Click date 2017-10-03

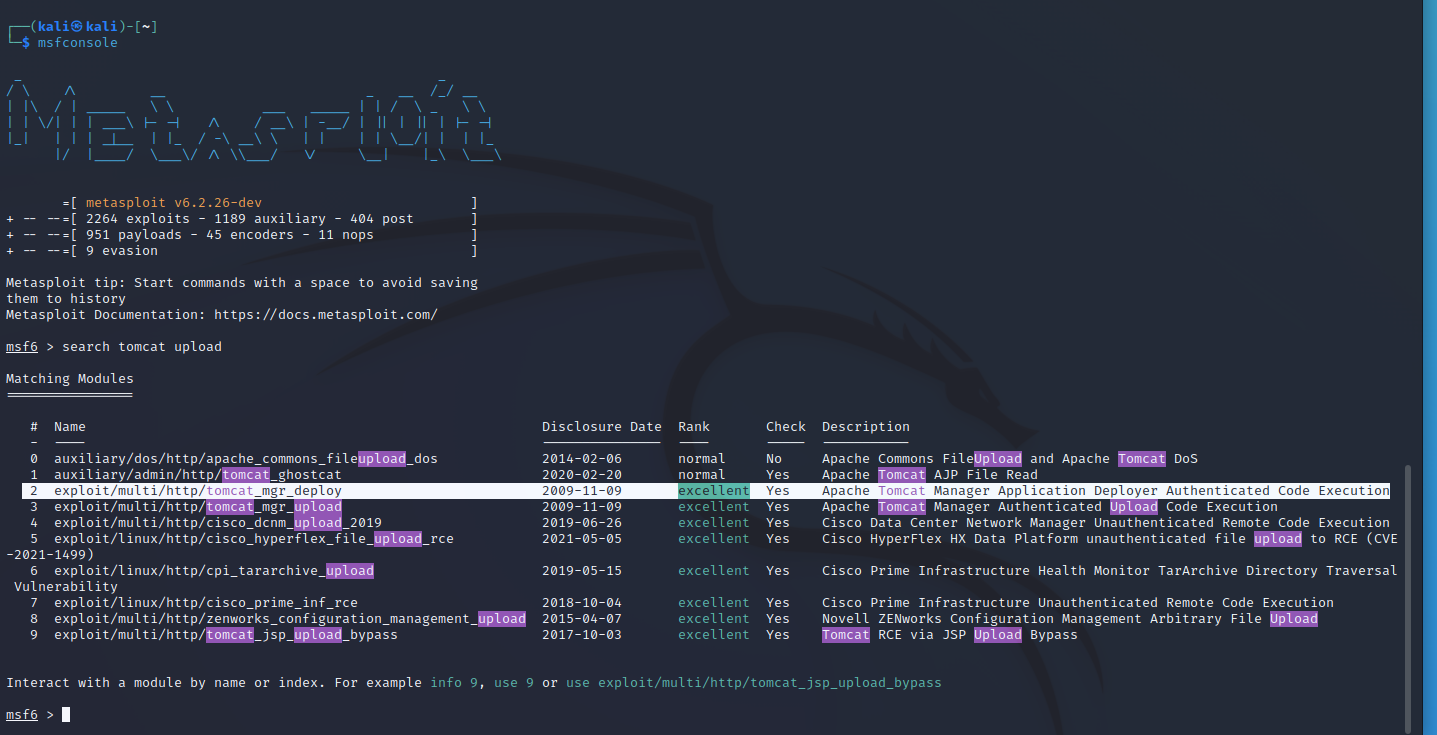[x=582, y=635]
